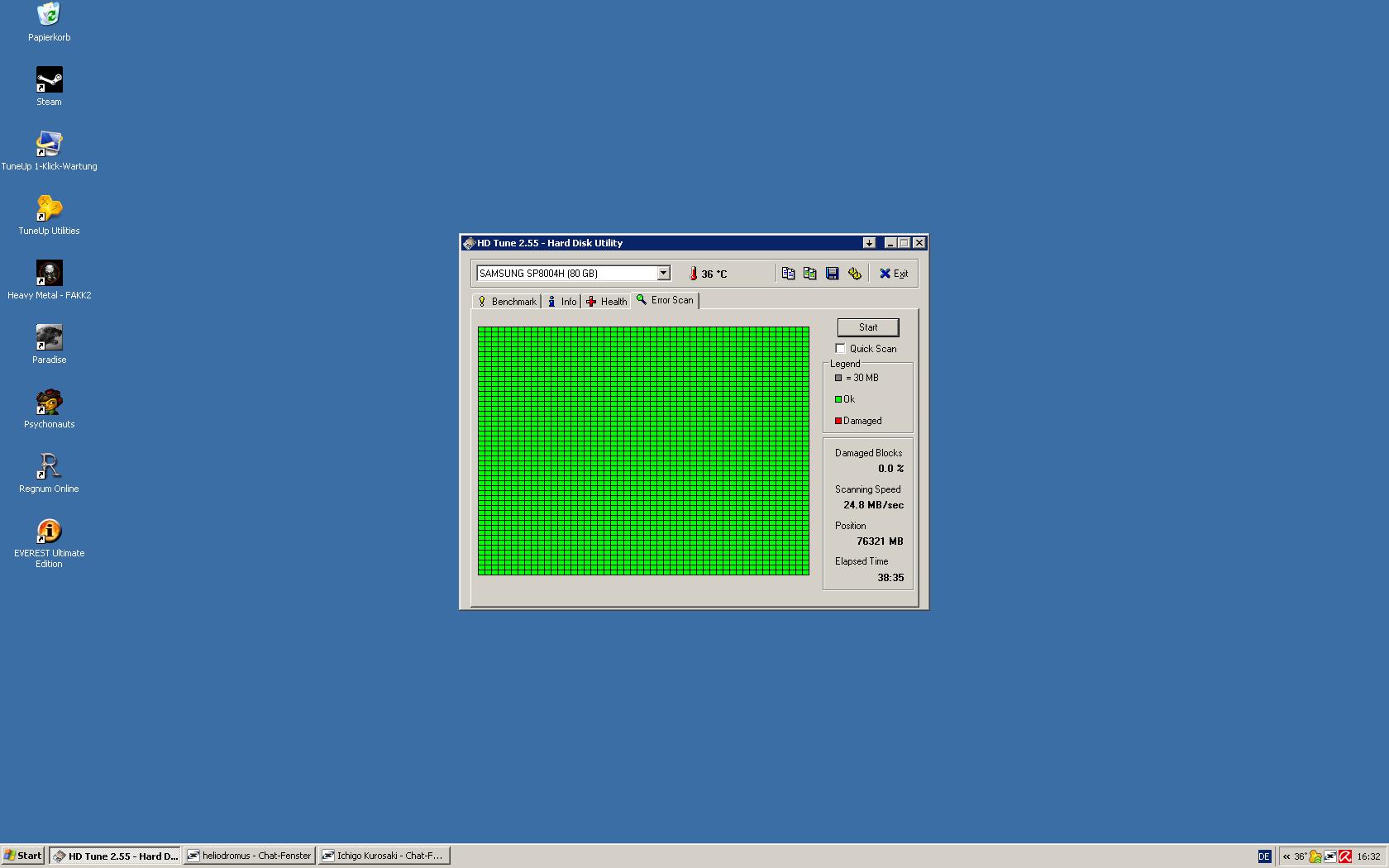Click the Elapsed Time 38:35 value
Screen dimensions: 1389x868
pyautogui.click(x=890, y=578)
